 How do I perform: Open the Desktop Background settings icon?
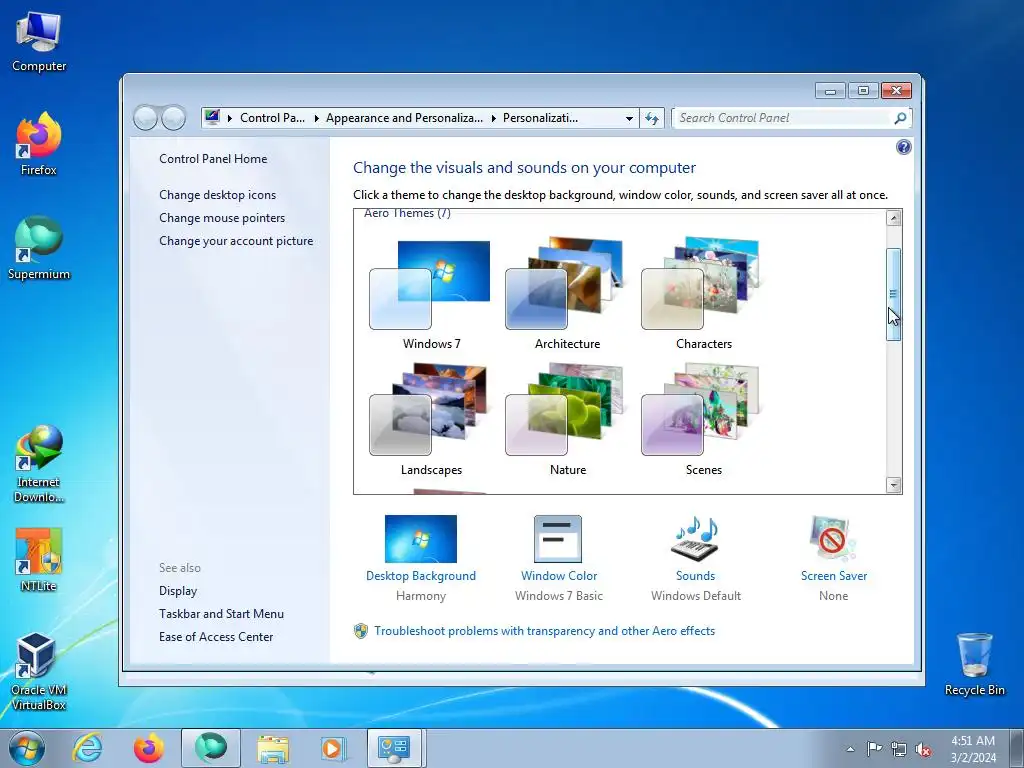(x=421, y=539)
